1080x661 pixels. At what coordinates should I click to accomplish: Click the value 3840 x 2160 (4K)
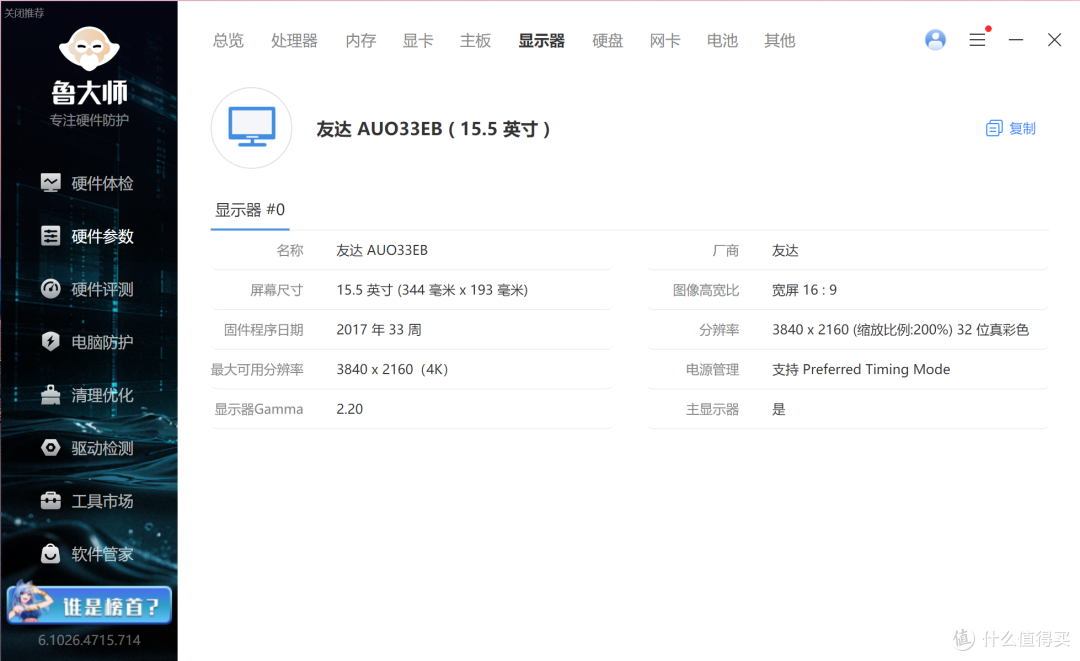click(x=392, y=369)
